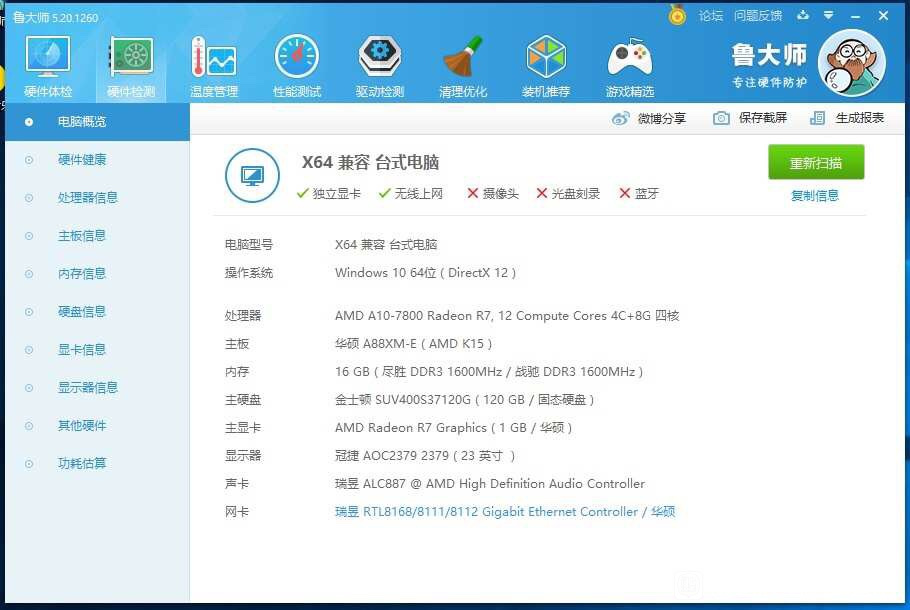This screenshot has height=610, width=910.
Task: Click 论坛 forum link
Action: [x=711, y=16]
